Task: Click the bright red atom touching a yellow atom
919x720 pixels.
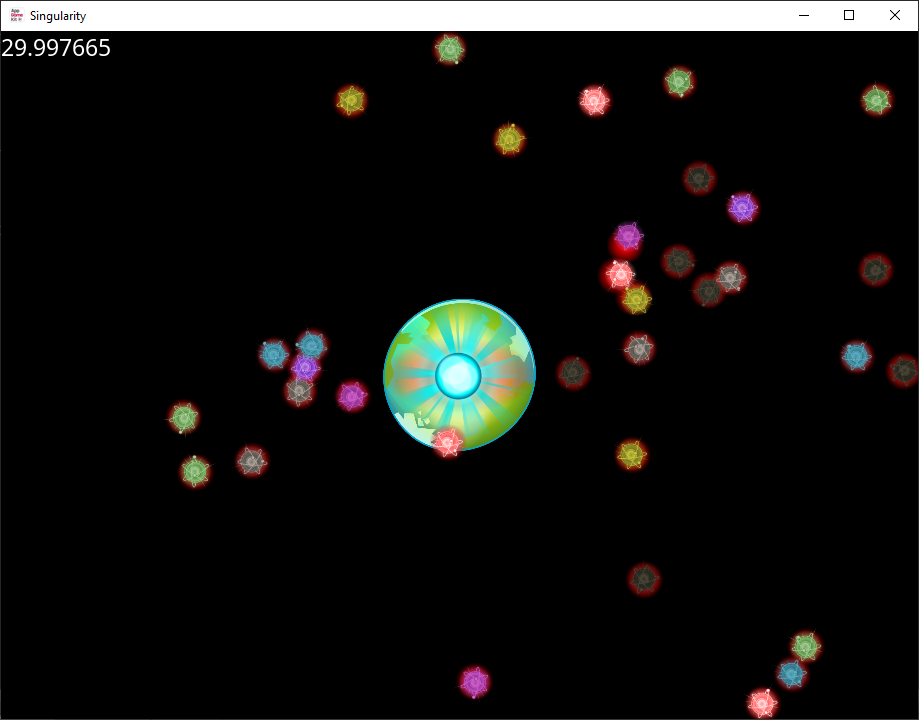Action: point(619,274)
